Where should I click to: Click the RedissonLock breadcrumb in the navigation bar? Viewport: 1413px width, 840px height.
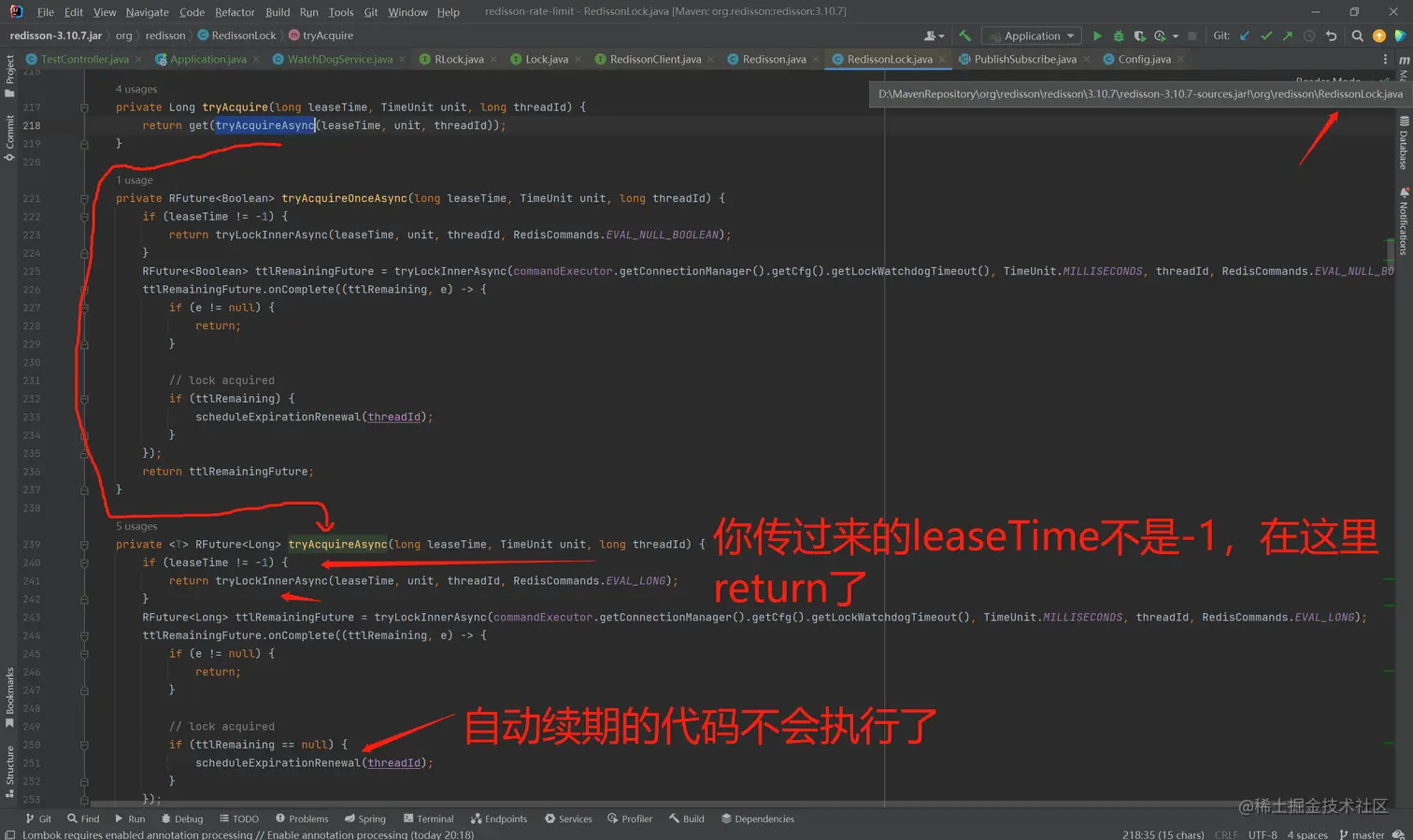pyautogui.click(x=237, y=36)
